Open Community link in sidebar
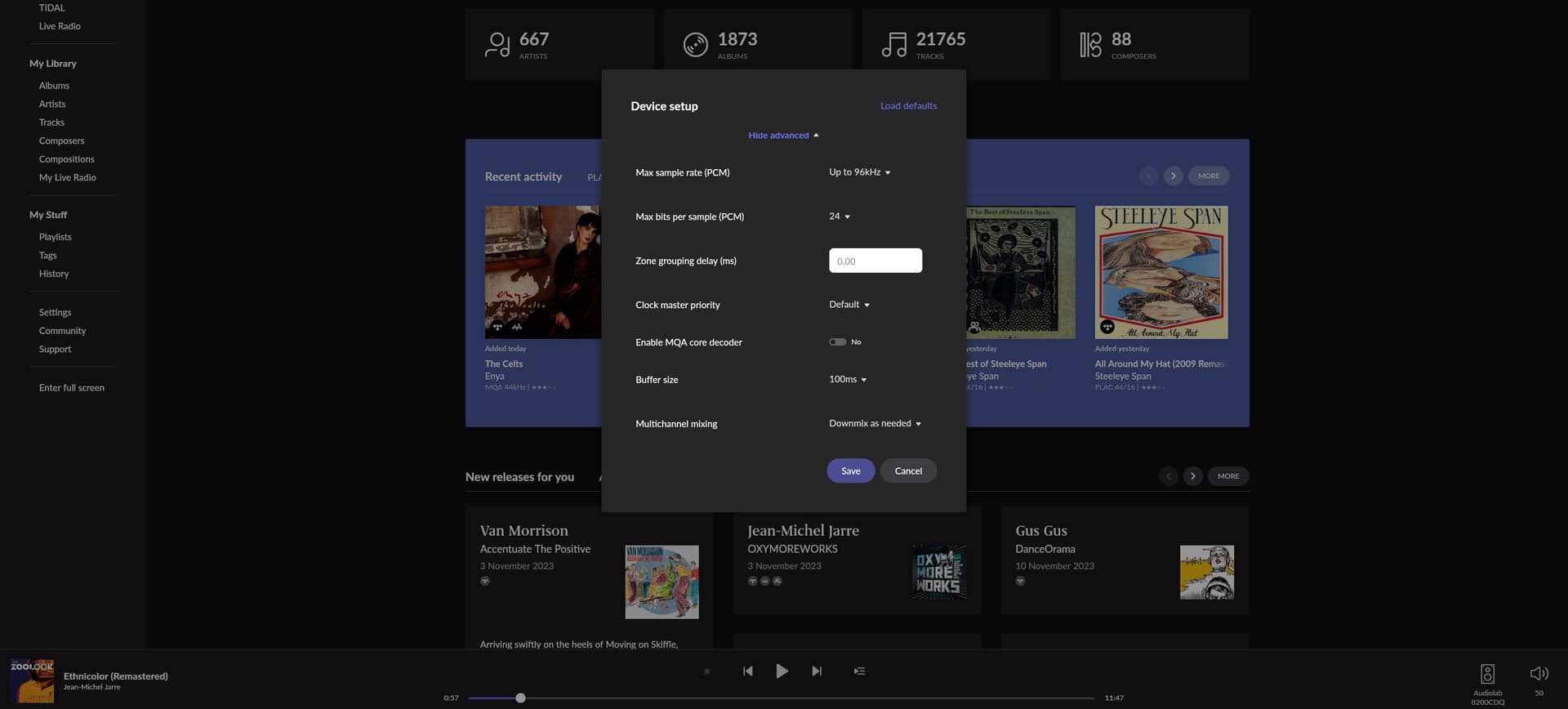Viewport: 1568px width, 709px height. tap(62, 331)
